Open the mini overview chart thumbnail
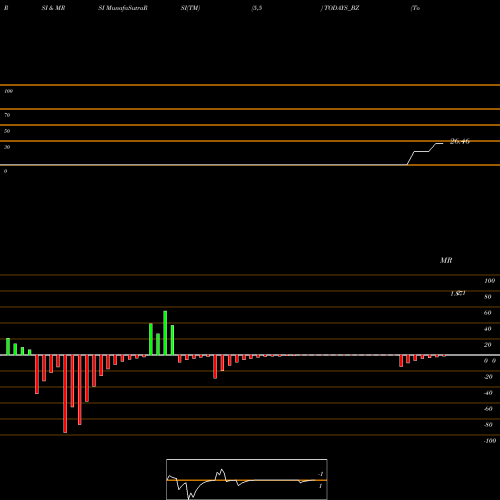Screen dimensions: 500x500 point(247,479)
